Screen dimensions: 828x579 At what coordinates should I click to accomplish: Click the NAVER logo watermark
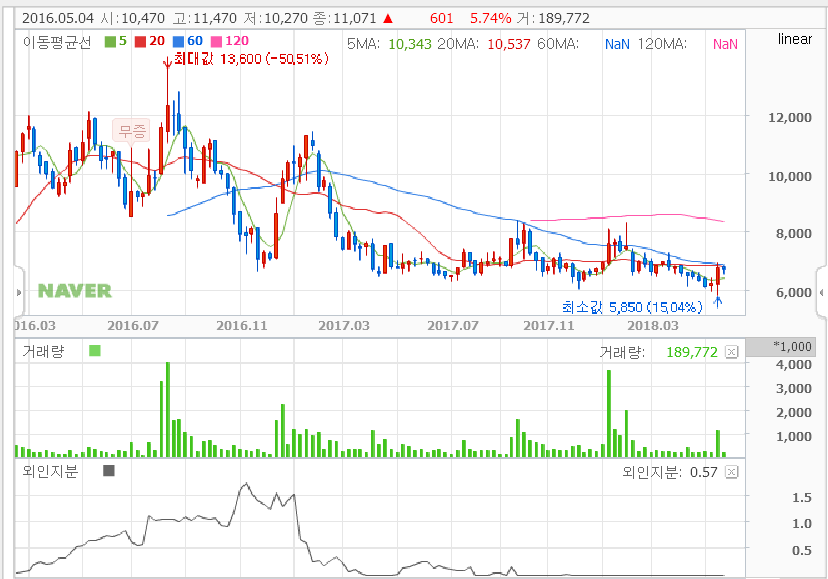click(75, 291)
